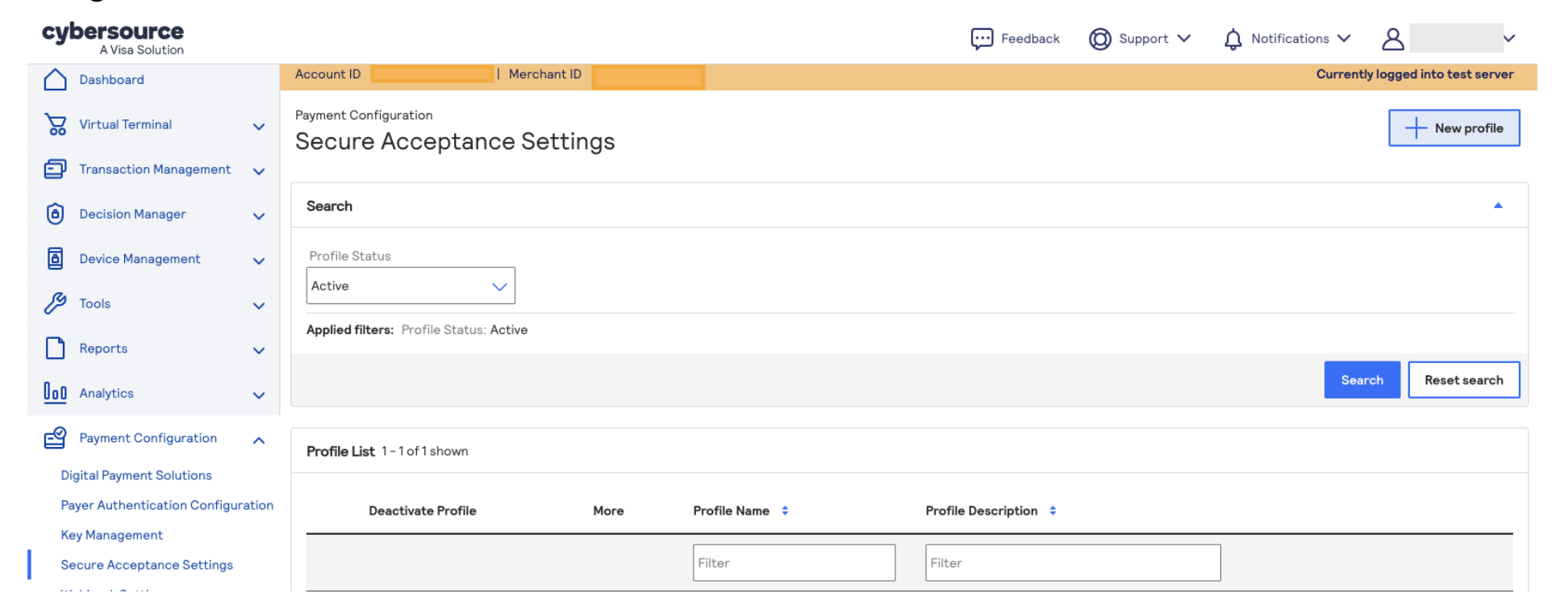Click the Profile Name filter field
Viewport: 1568px width, 610px height.
pyautogui.click(x=794, y=562)
